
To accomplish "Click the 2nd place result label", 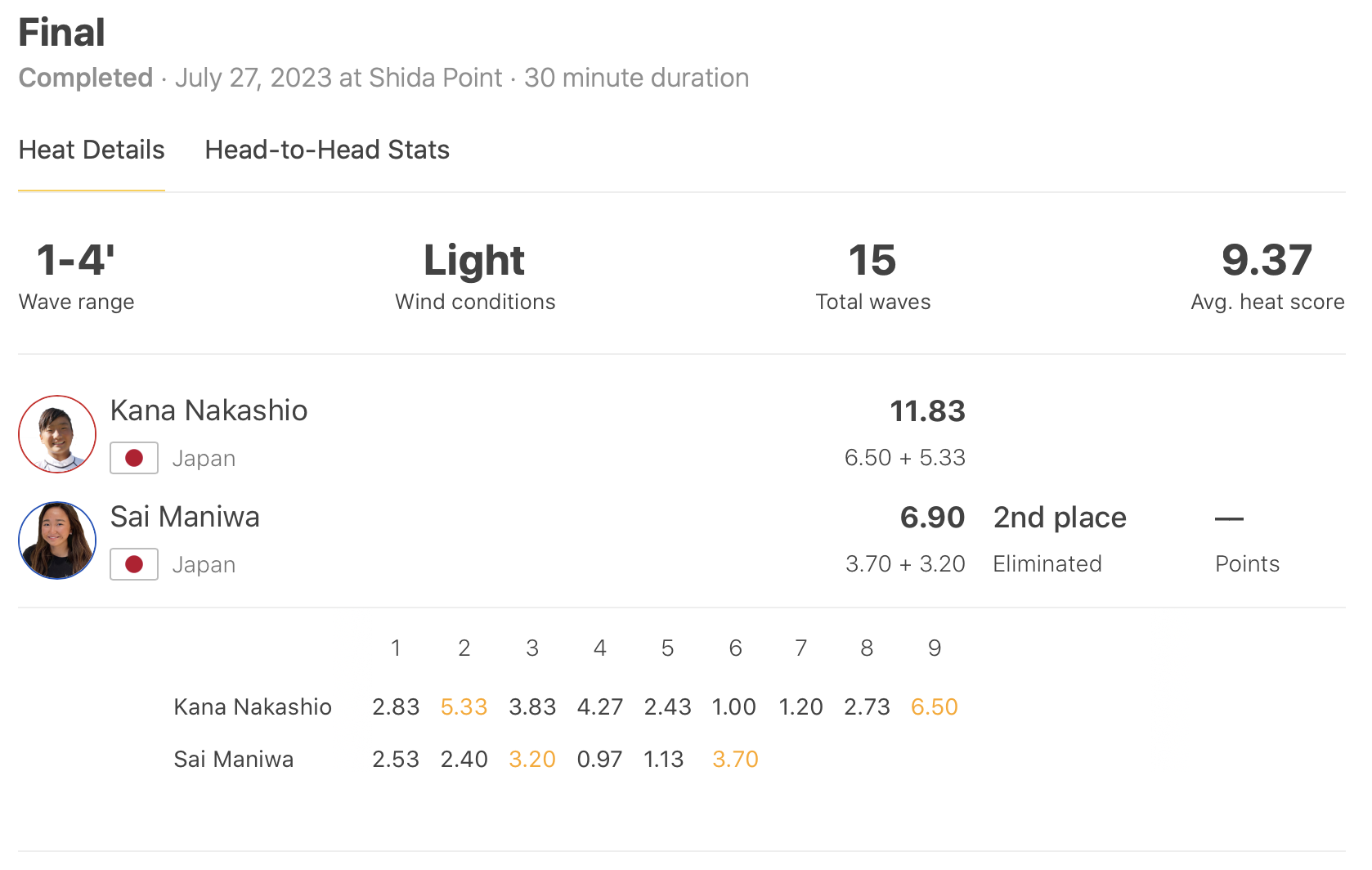I will pyautogui.click(x=1060, y=518).
